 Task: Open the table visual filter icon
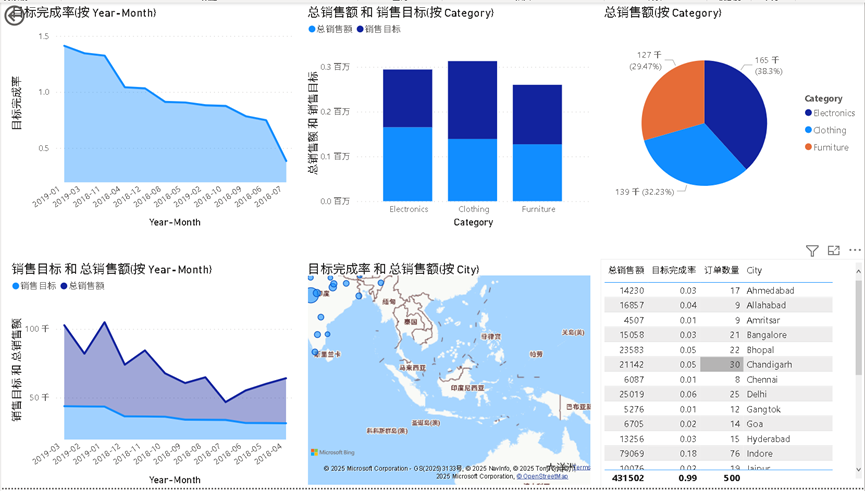coord(812,251)
